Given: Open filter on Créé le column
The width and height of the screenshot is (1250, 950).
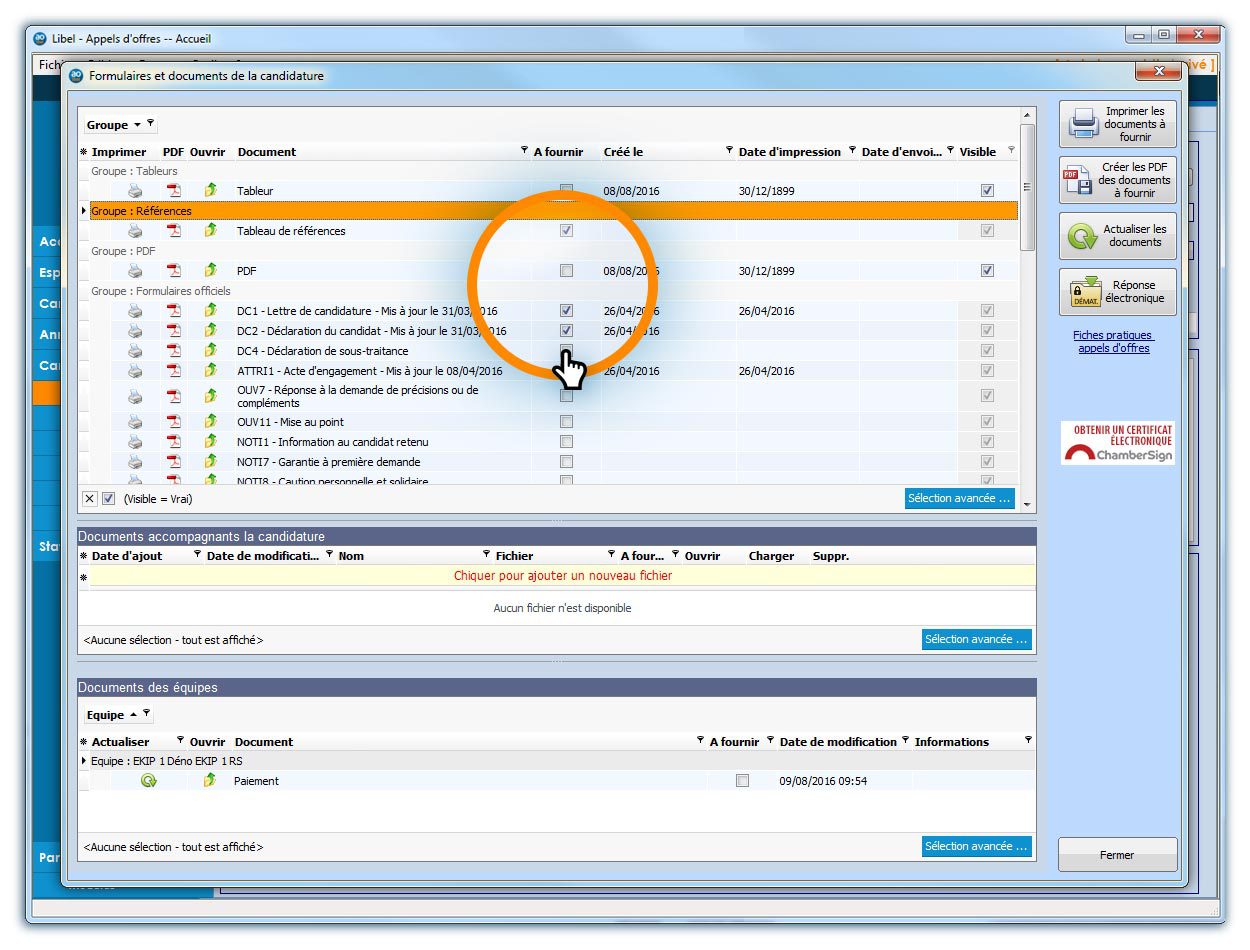Looking at the screenshot, I should pos(729,151).
